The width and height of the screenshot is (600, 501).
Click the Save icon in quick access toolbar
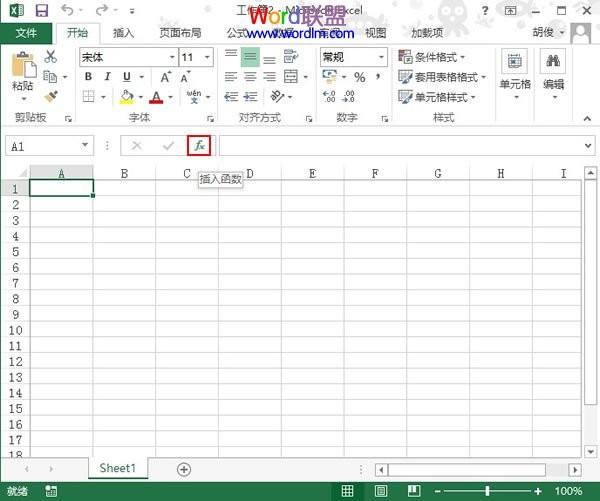pyautogui.click(x=42, y=10)
